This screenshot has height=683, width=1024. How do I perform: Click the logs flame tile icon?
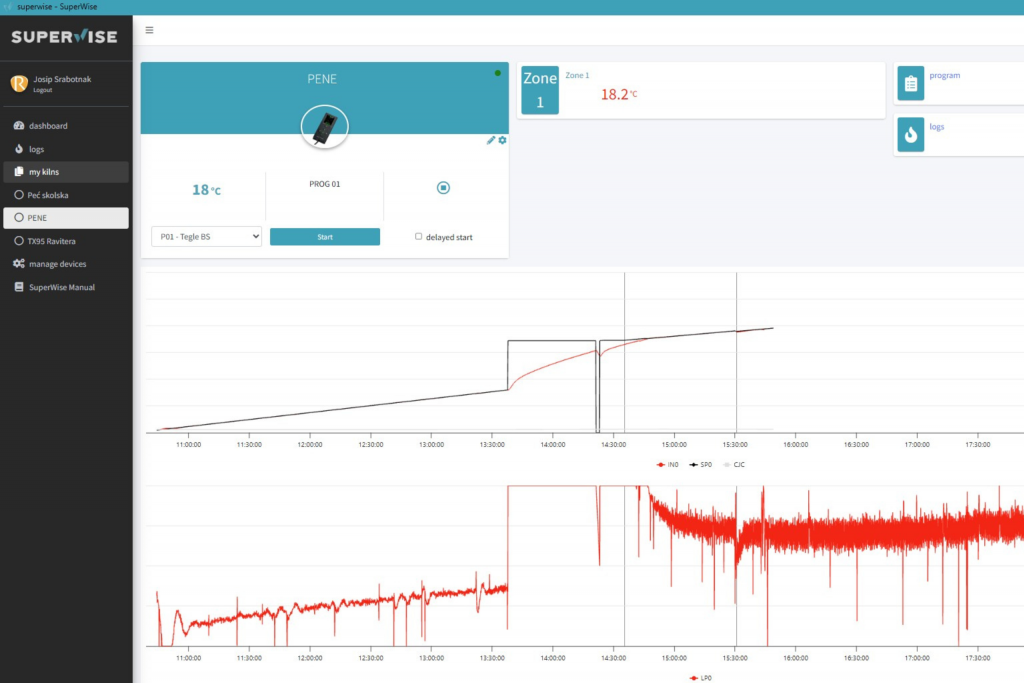point(910,135)
